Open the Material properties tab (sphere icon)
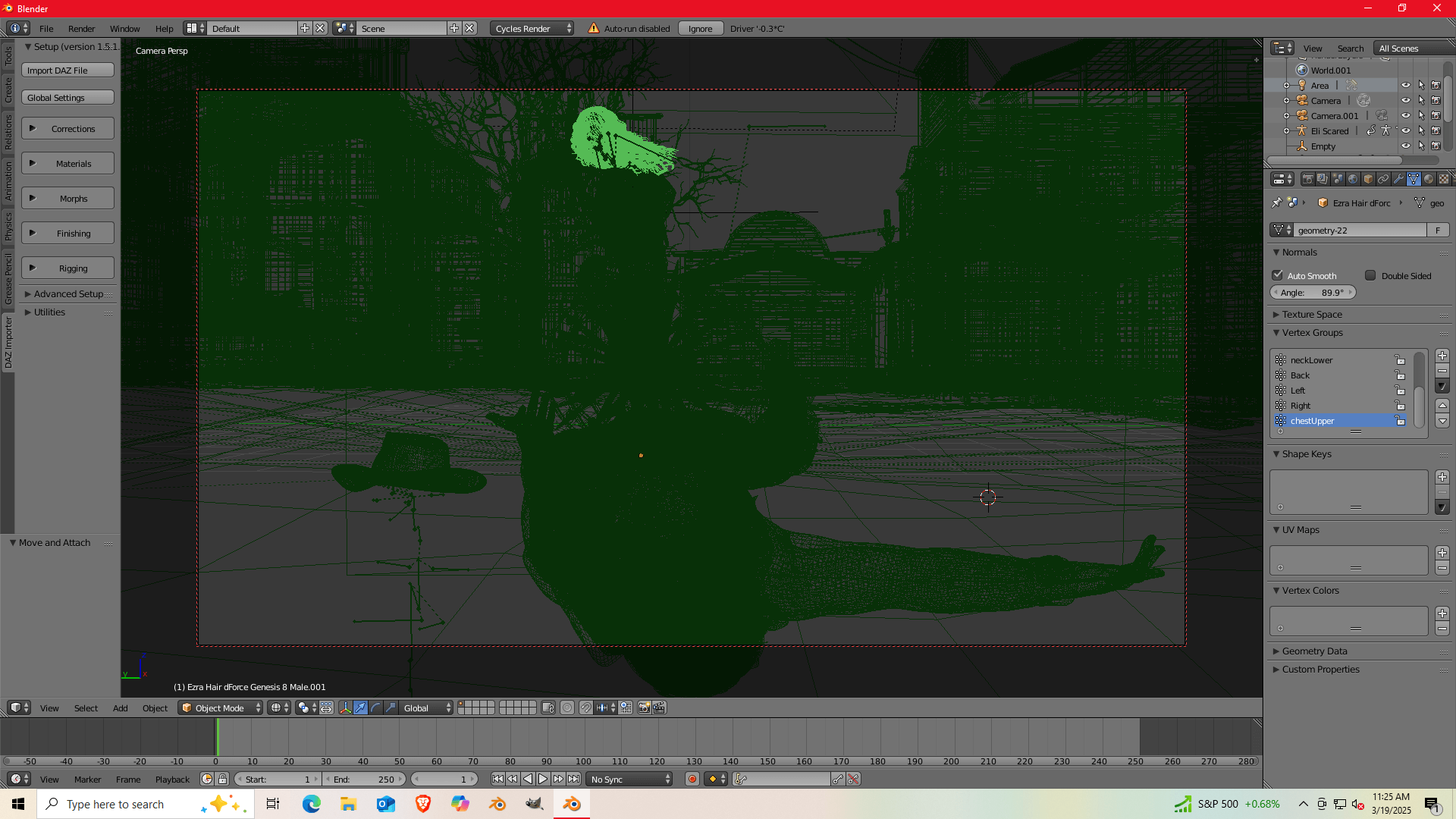This screenshot has width=1456, height=819. coord(1429,179)
